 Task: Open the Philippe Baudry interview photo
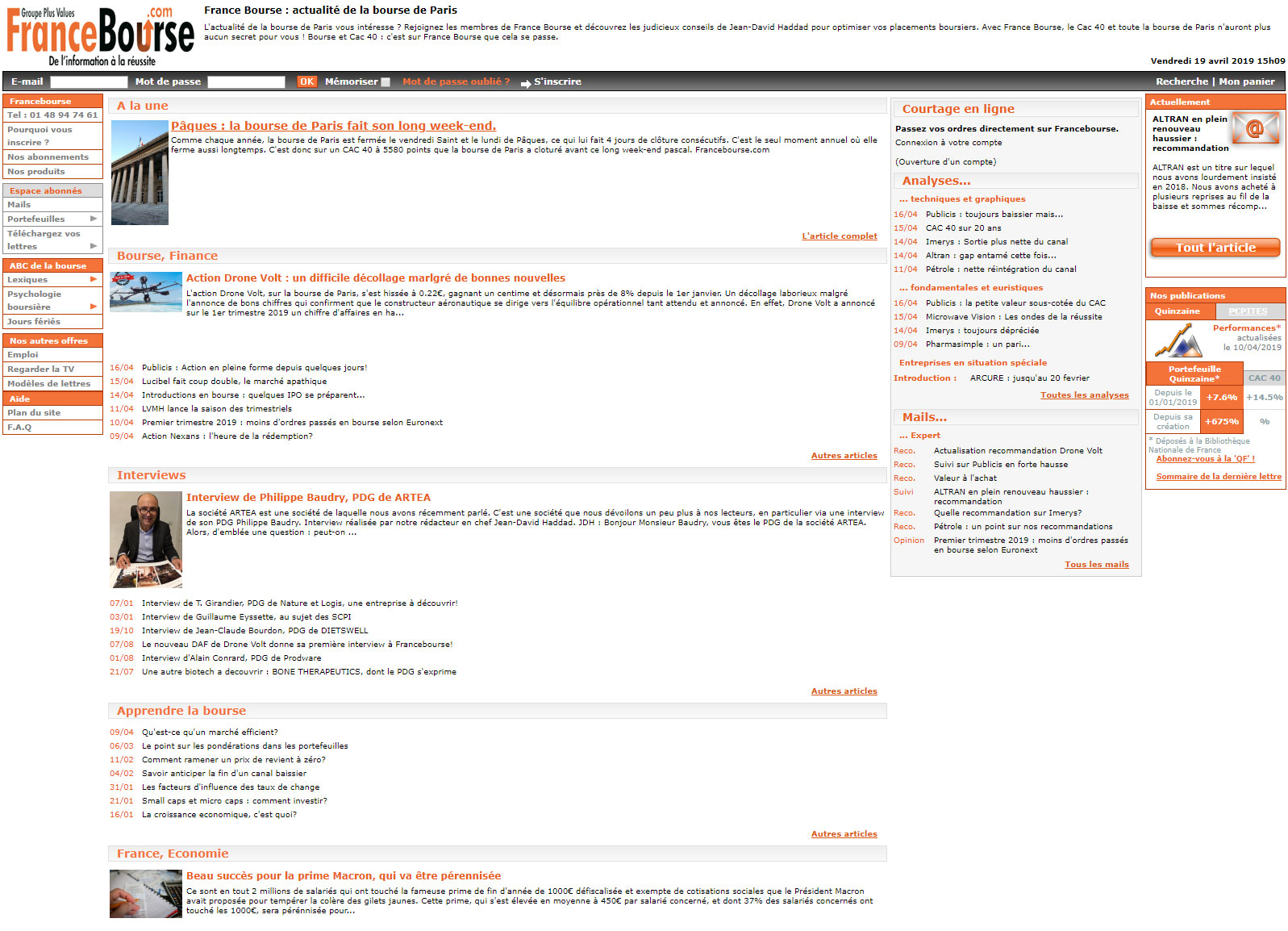146,540
